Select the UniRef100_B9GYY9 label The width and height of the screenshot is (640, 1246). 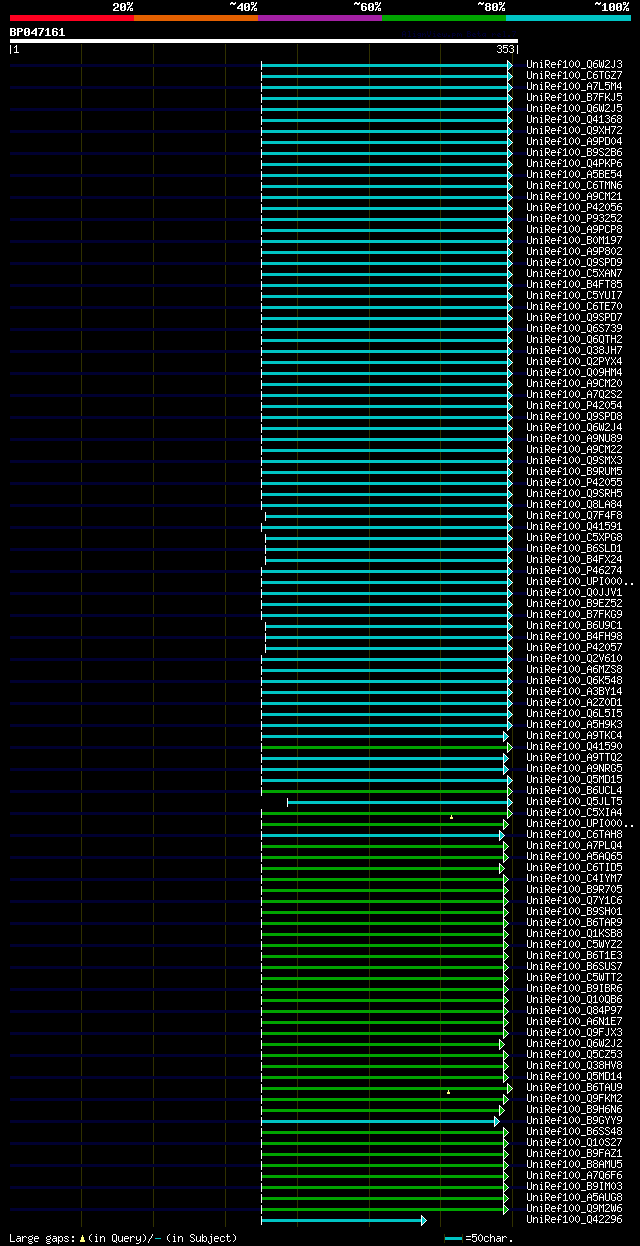click(x=574, y=1120)
